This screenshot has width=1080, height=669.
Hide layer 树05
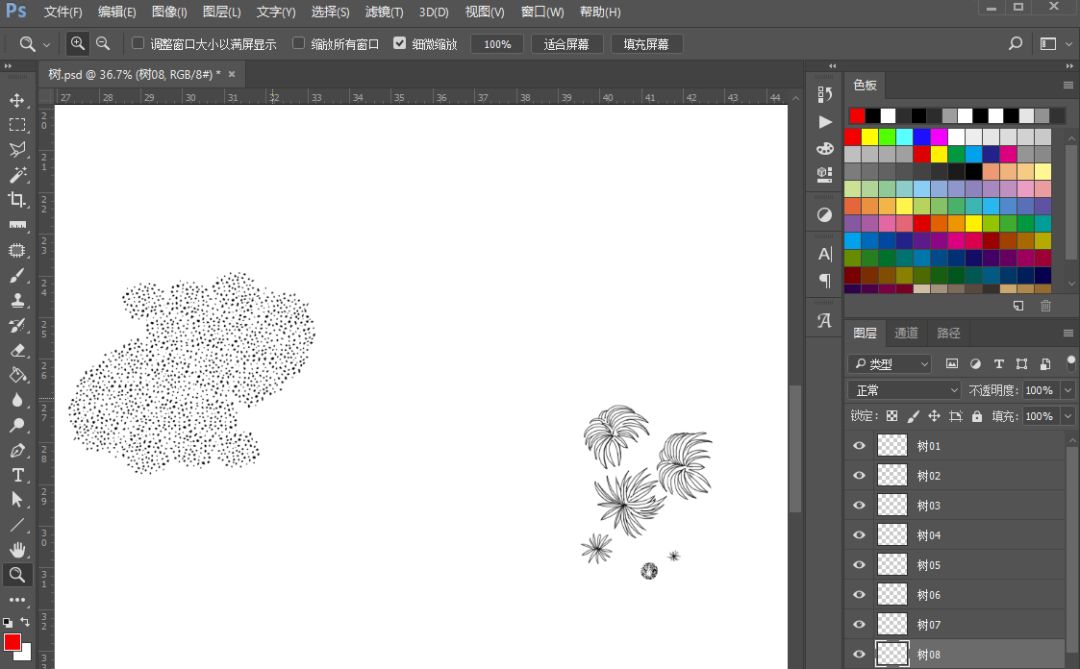tap(859, 565)
